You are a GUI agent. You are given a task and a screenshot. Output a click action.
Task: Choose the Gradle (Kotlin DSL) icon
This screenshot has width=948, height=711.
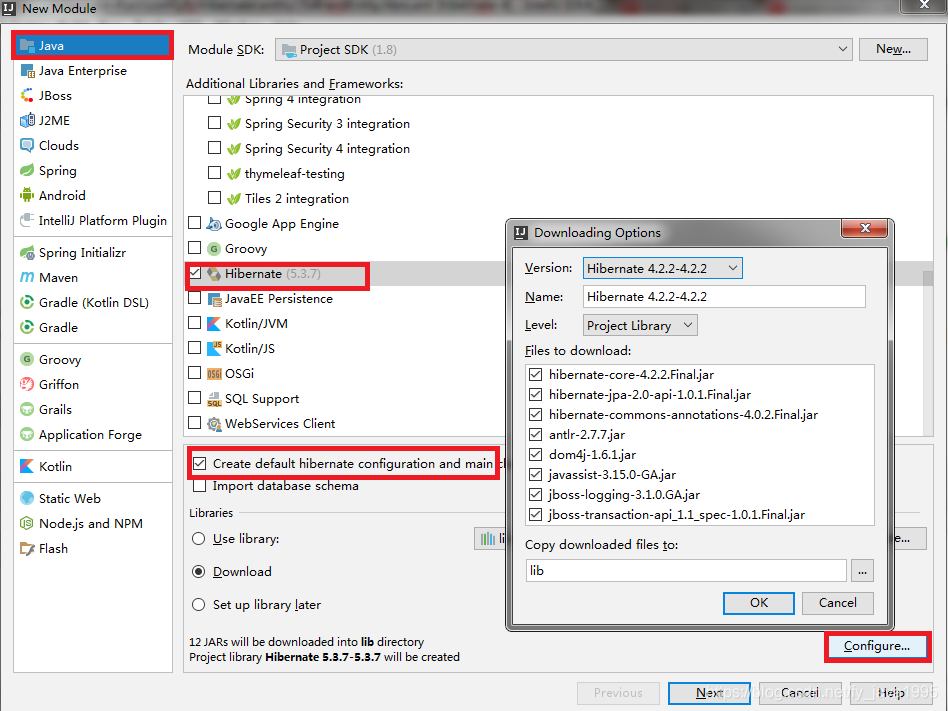point(27,302)
